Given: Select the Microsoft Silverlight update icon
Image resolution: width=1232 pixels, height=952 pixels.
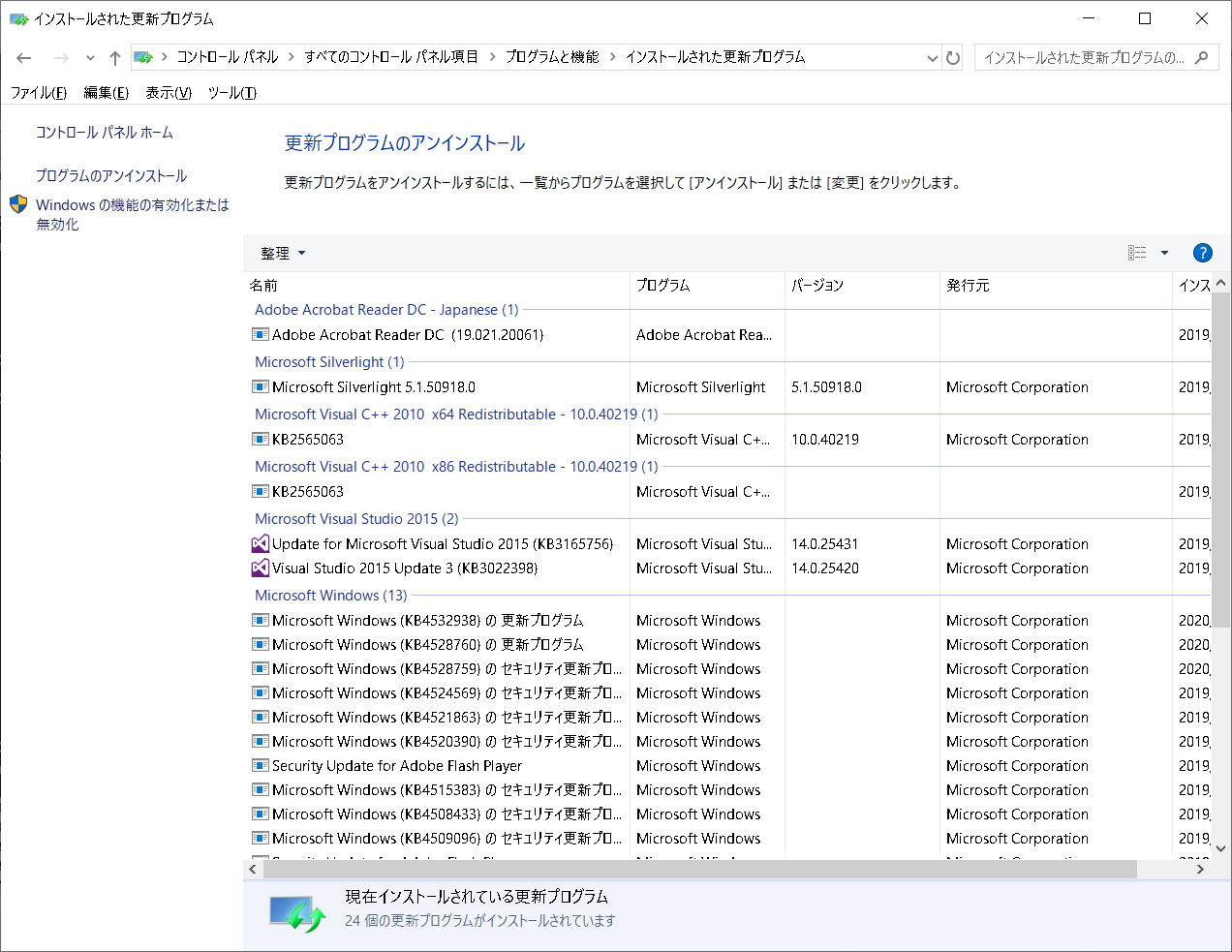Looking at the screenshot, I should (260, 386).
